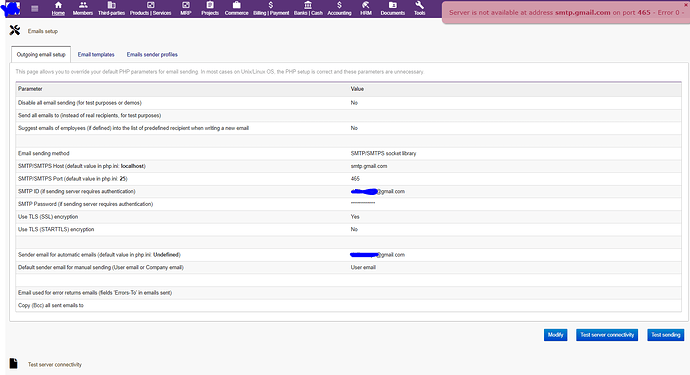Click 'No' for Use TLS (STARTTLS) encryption
The width and height of the screenshot is (690, 375).
354,230
